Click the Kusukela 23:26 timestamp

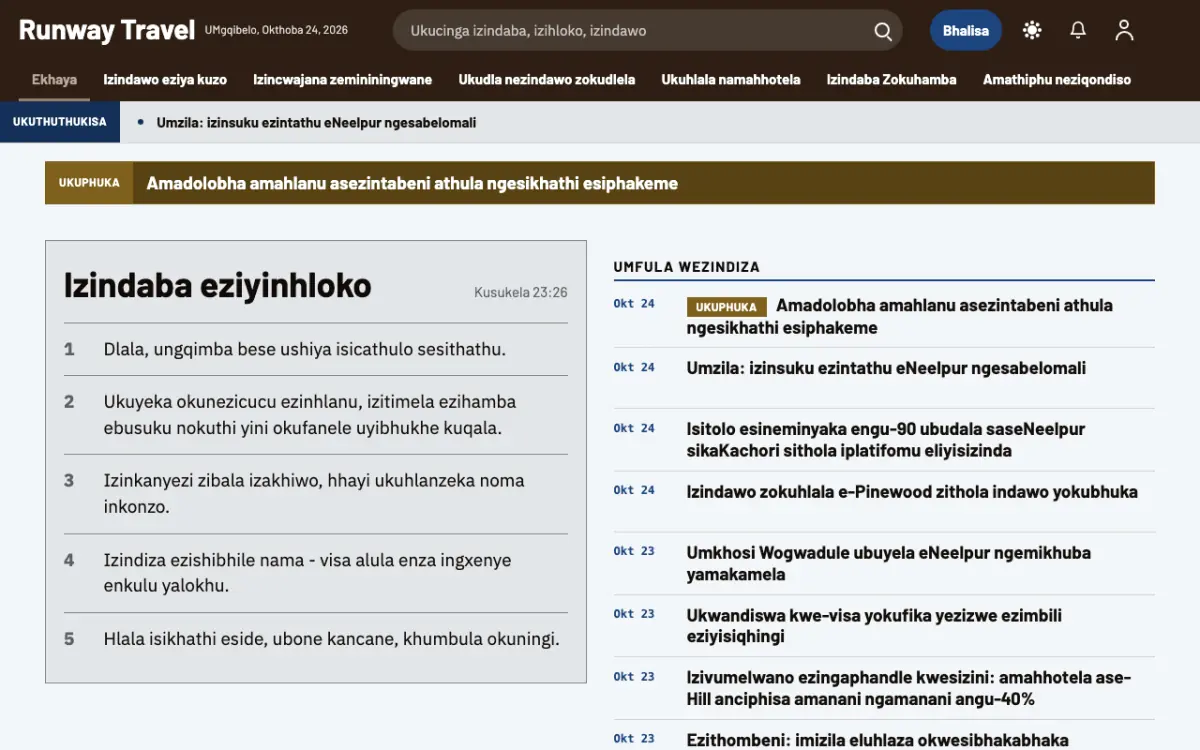[521, 293]
